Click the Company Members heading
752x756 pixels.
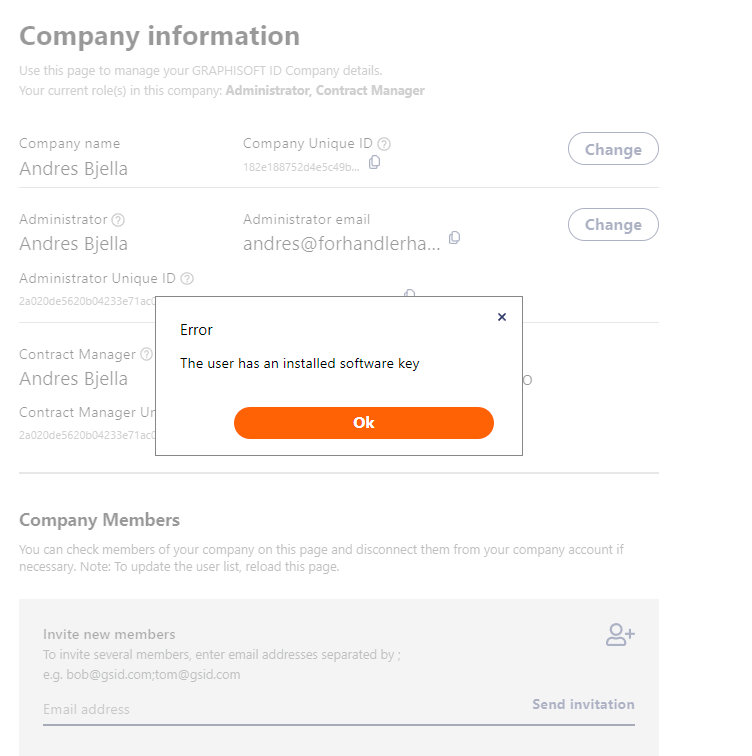tap(99, 520)
